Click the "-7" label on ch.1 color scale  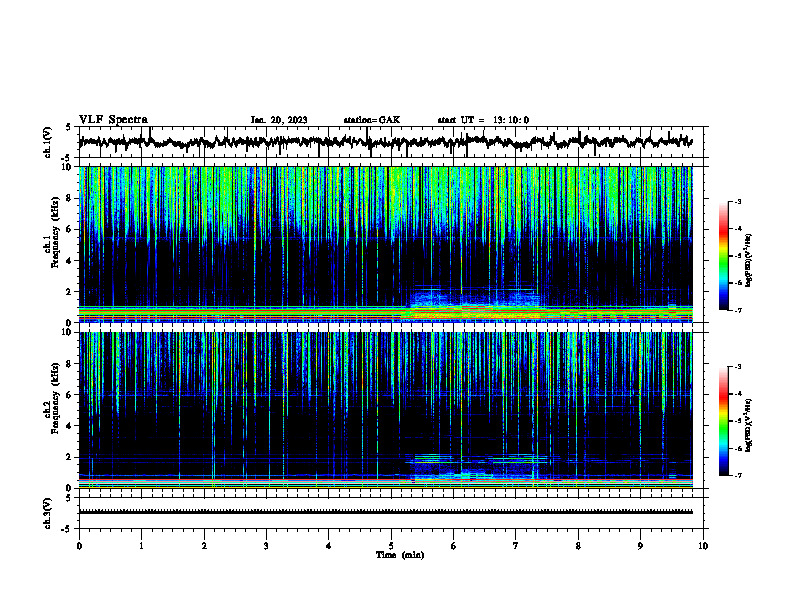pyautogui.click(x=737, y=310)
